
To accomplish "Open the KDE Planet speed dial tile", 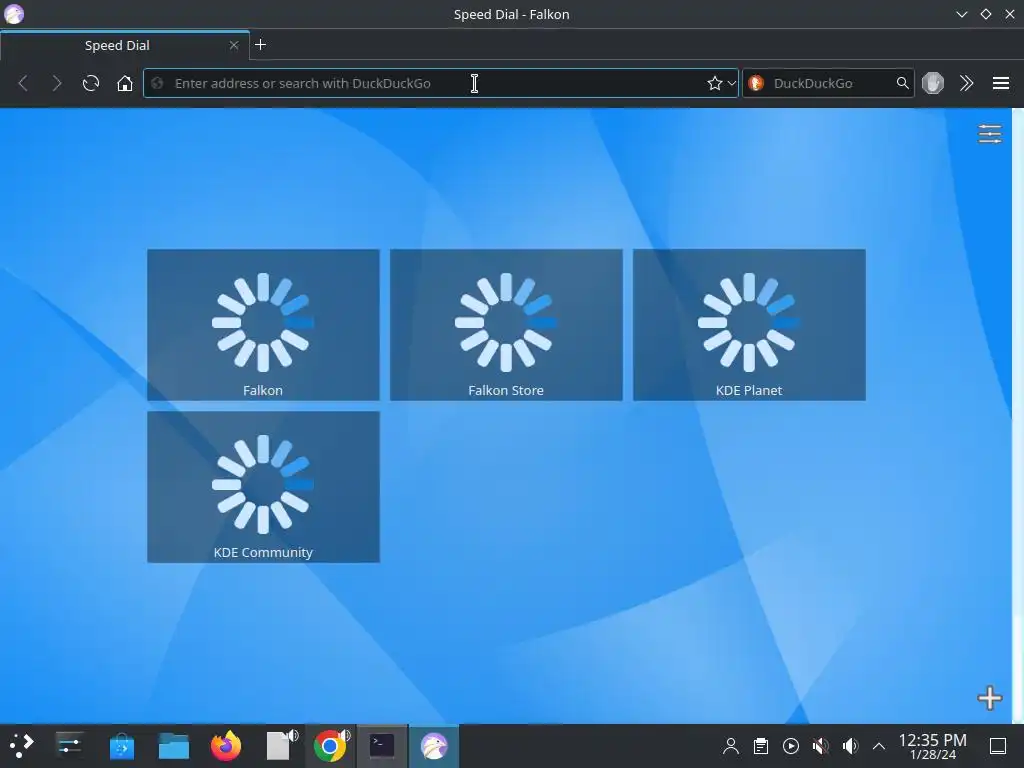I will (x=749, y=325).
